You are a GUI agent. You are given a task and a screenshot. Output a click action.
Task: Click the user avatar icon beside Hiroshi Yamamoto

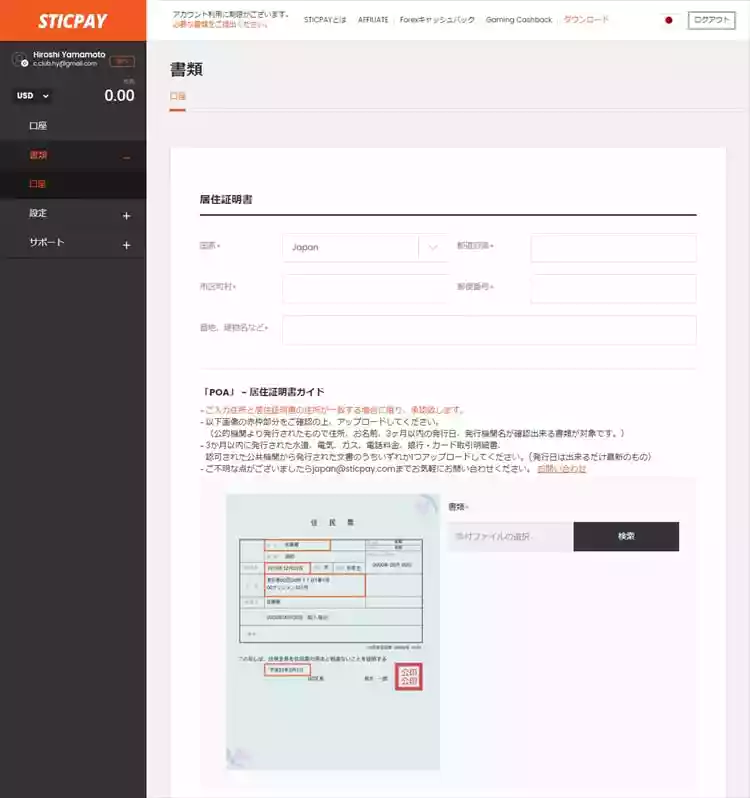click(x=20, y=60)
